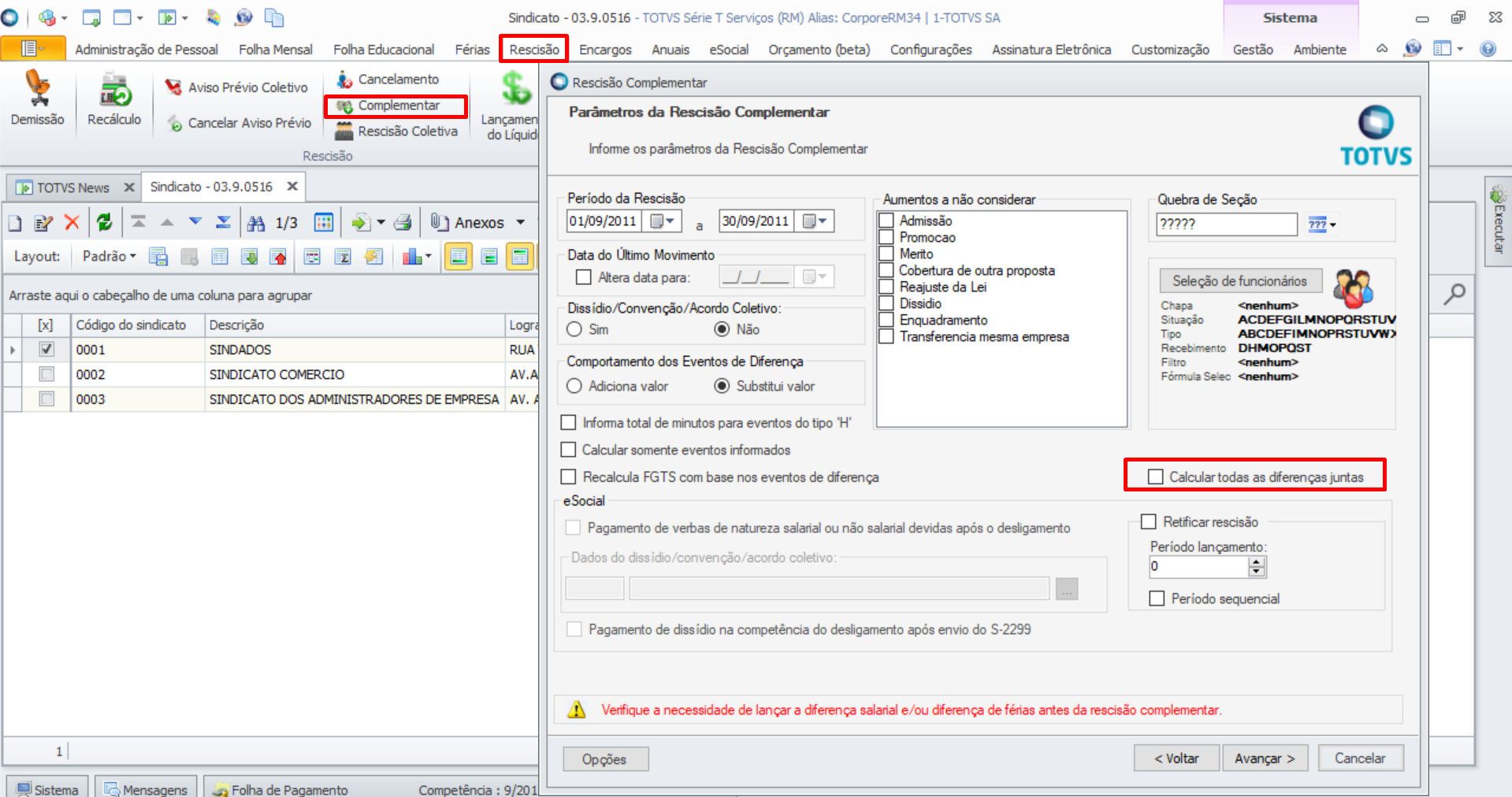Click the binoculars search icon
Image resolution: width=1512 pixels, height=797 pixels.
click(x=256, y=223)
